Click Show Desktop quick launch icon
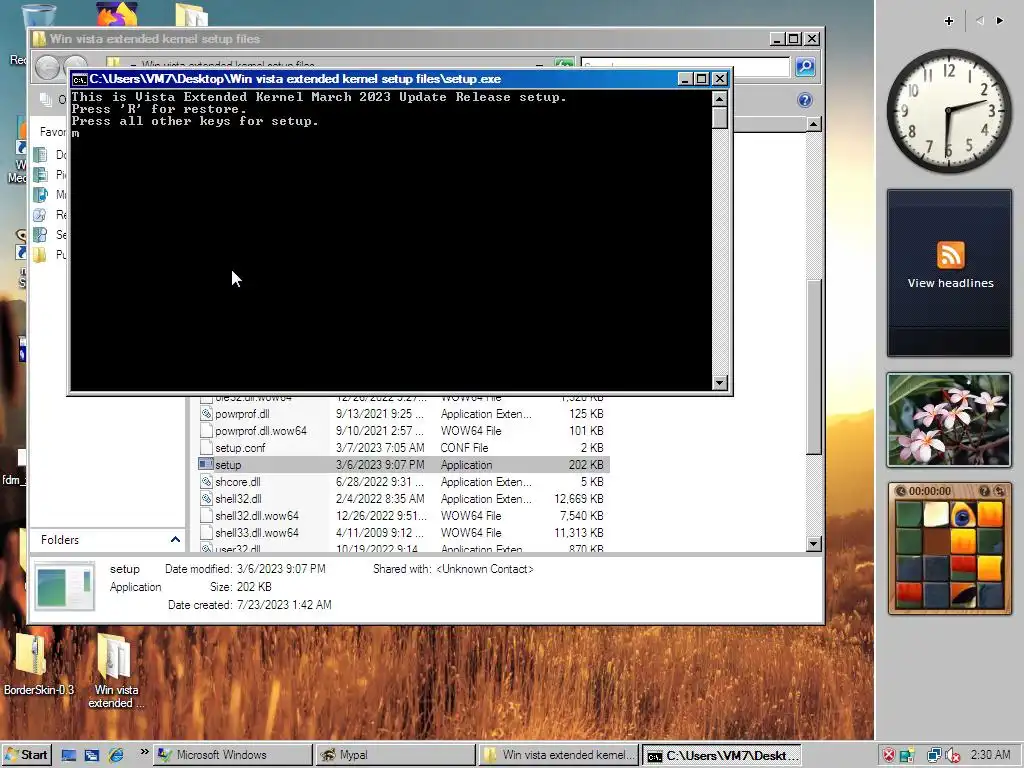1024x768 pixels. [69, 756]
